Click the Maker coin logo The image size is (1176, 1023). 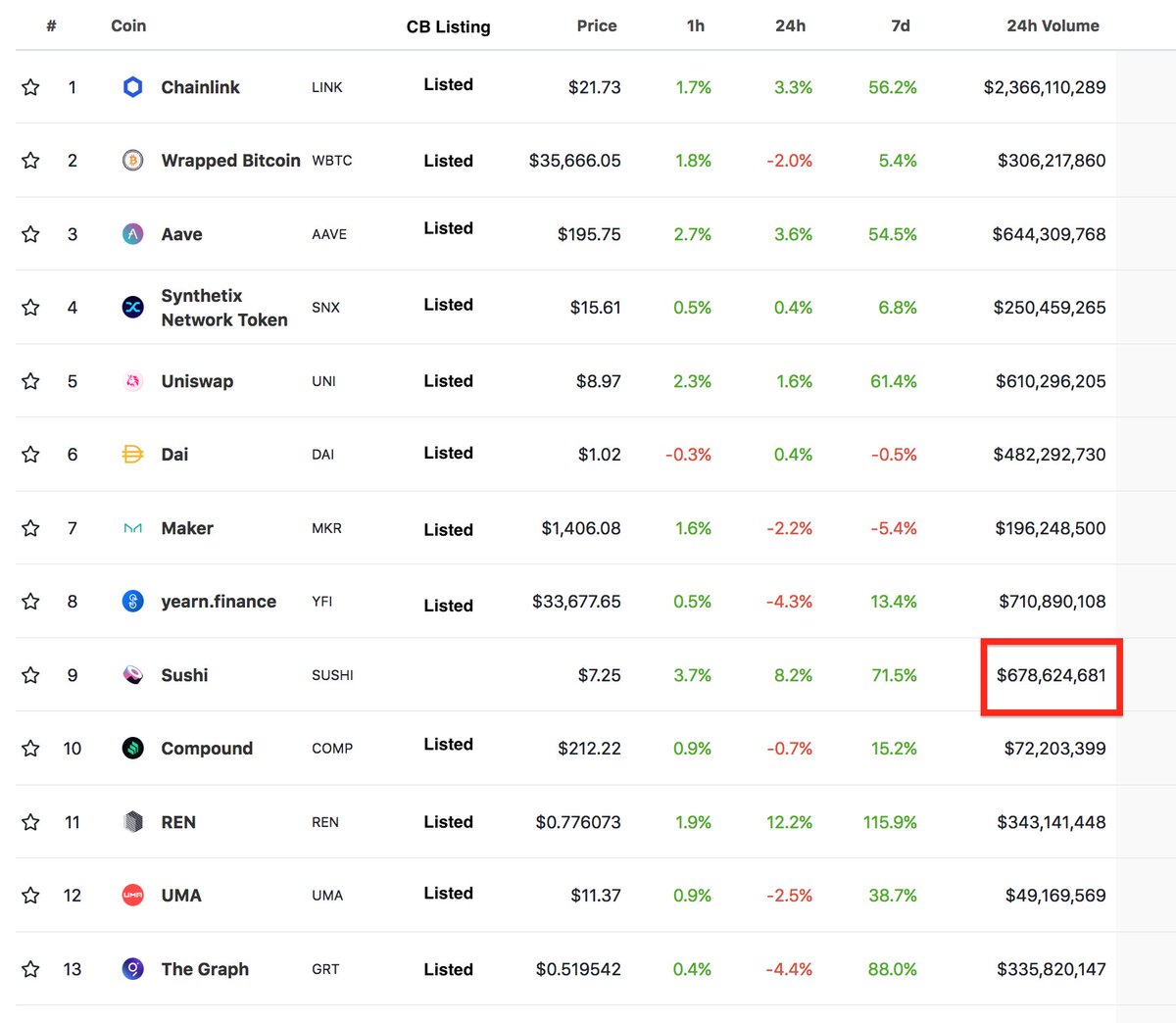tap(132, 528)
